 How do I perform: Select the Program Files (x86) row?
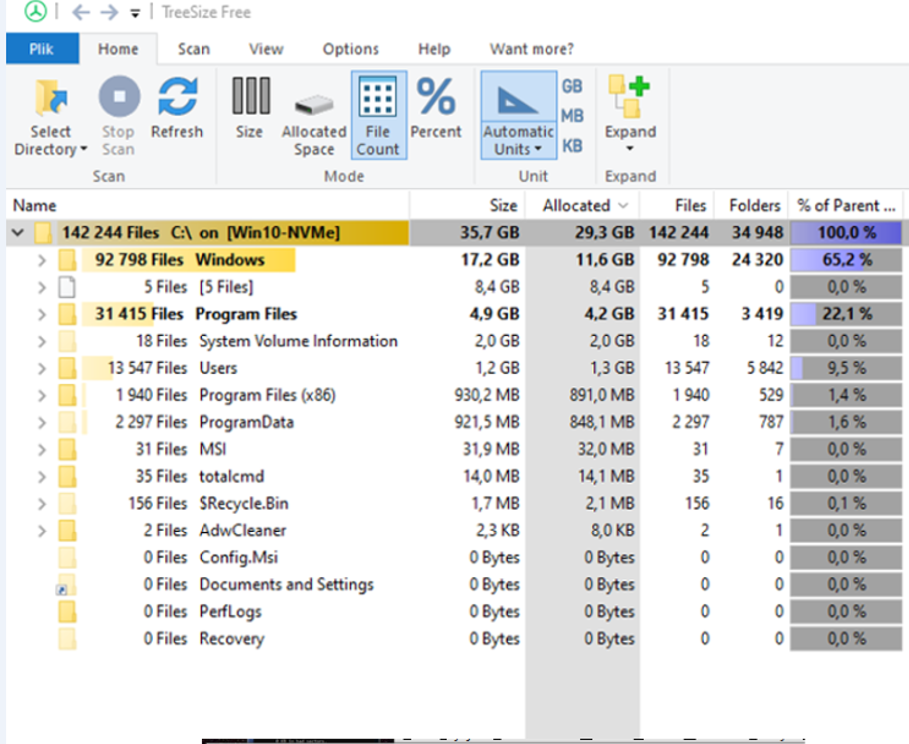point(454,395)
